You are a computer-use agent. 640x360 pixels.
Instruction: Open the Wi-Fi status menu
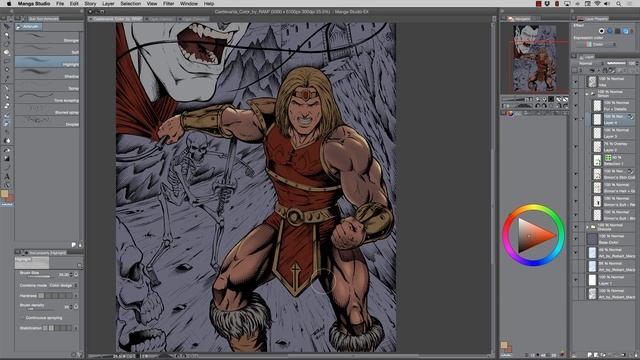[x=597, y=4]
